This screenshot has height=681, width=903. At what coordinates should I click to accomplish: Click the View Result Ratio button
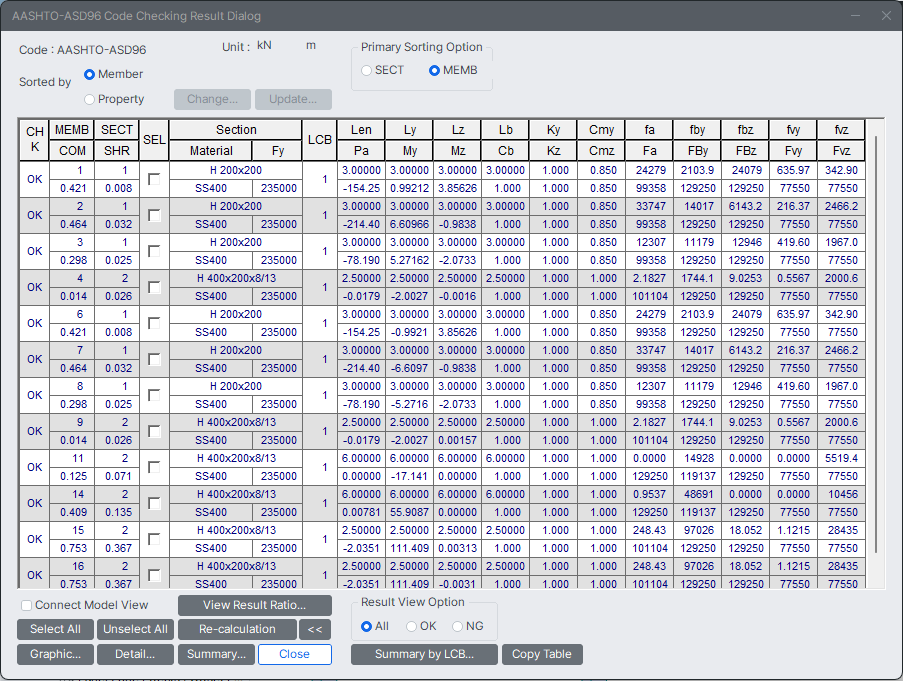tap(255, 605)
